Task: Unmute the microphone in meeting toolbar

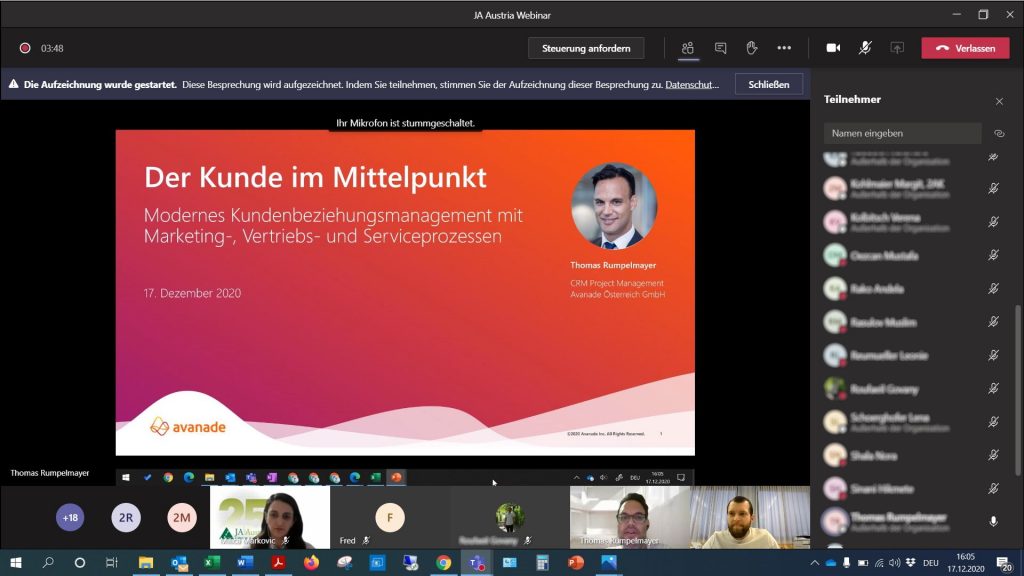Action: tap(865, 48)
